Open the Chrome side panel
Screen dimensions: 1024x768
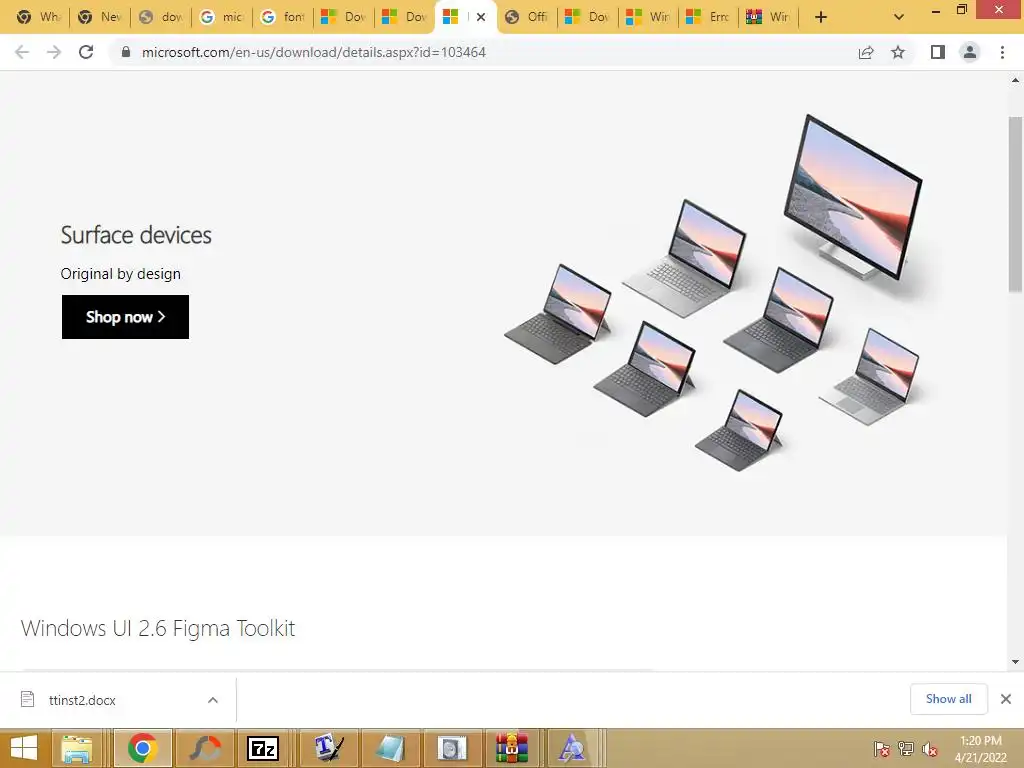click(938, 52)
